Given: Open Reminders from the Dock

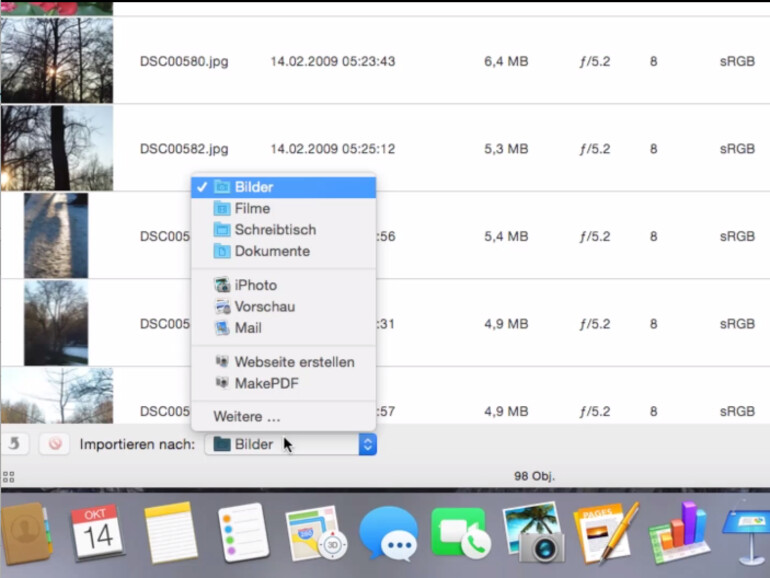Looking at the screenshot, I should [244, 533].
